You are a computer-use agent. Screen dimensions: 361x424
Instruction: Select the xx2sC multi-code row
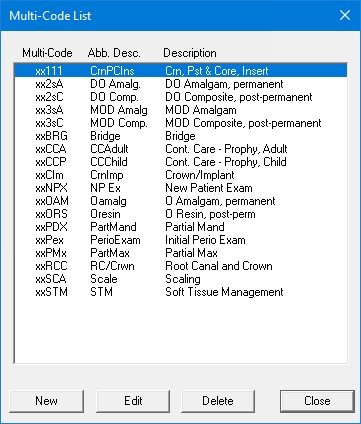coord(181,97)
